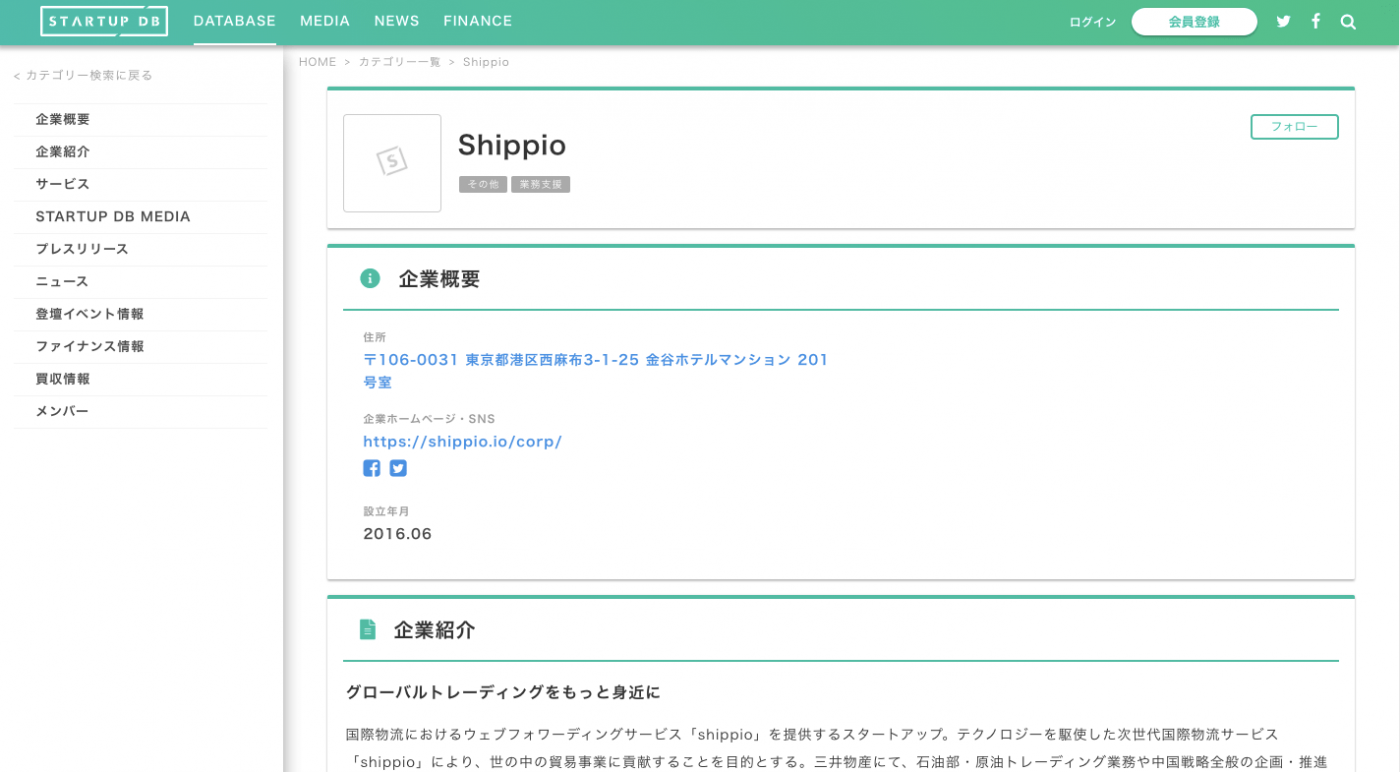The width and height of the screenshot is (1400, 772).
Task: Click the 2016.06 founding date value
Action: pos(397,534)
